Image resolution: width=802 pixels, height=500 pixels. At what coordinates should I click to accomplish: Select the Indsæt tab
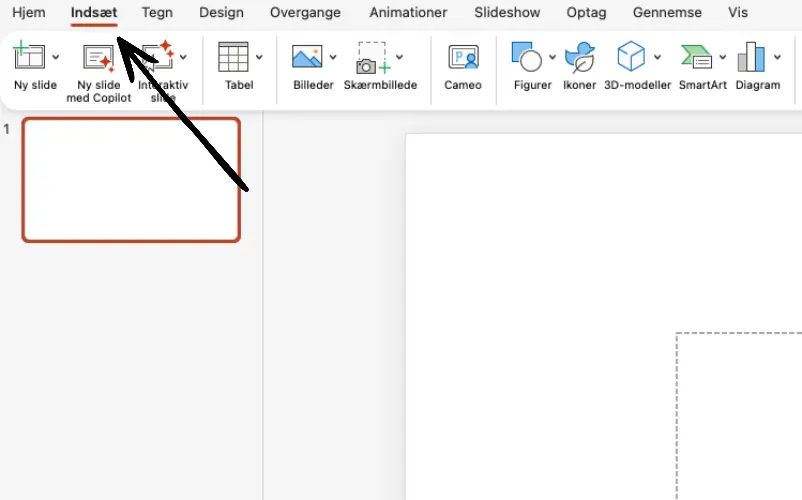94,12
